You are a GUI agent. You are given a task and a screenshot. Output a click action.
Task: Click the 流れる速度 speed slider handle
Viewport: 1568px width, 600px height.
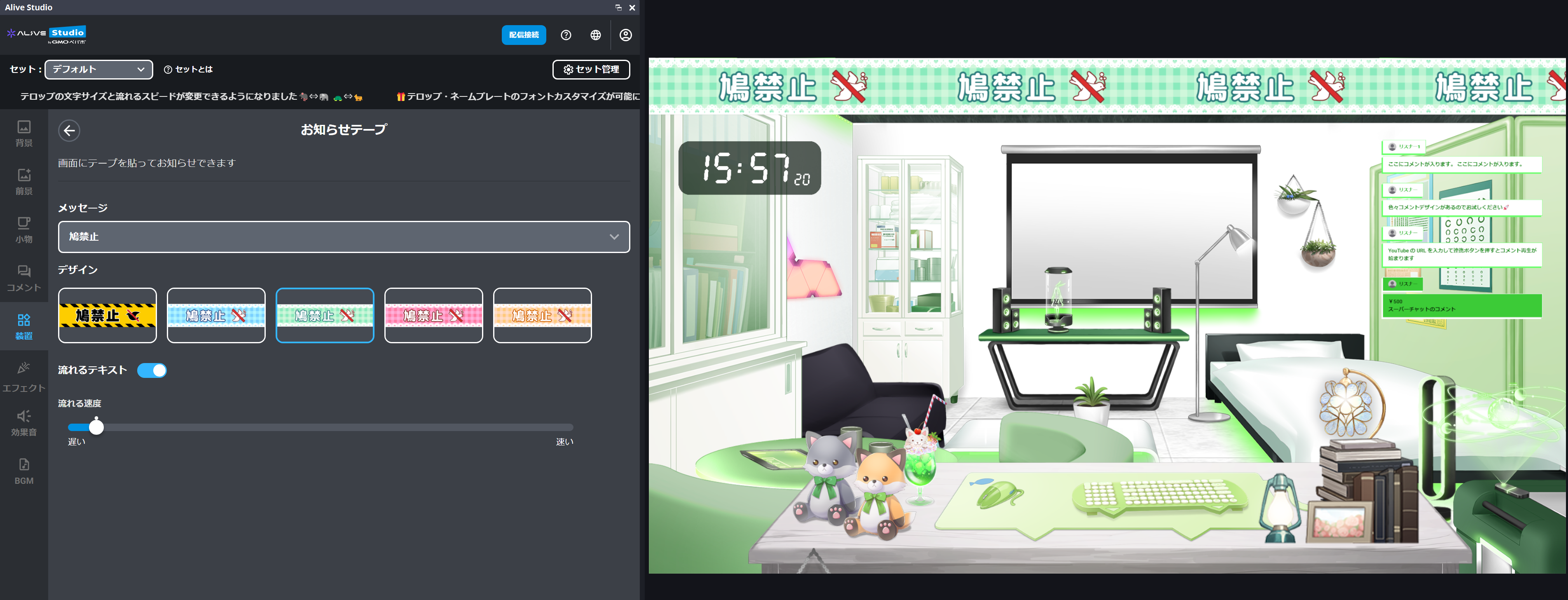(96, 428)
